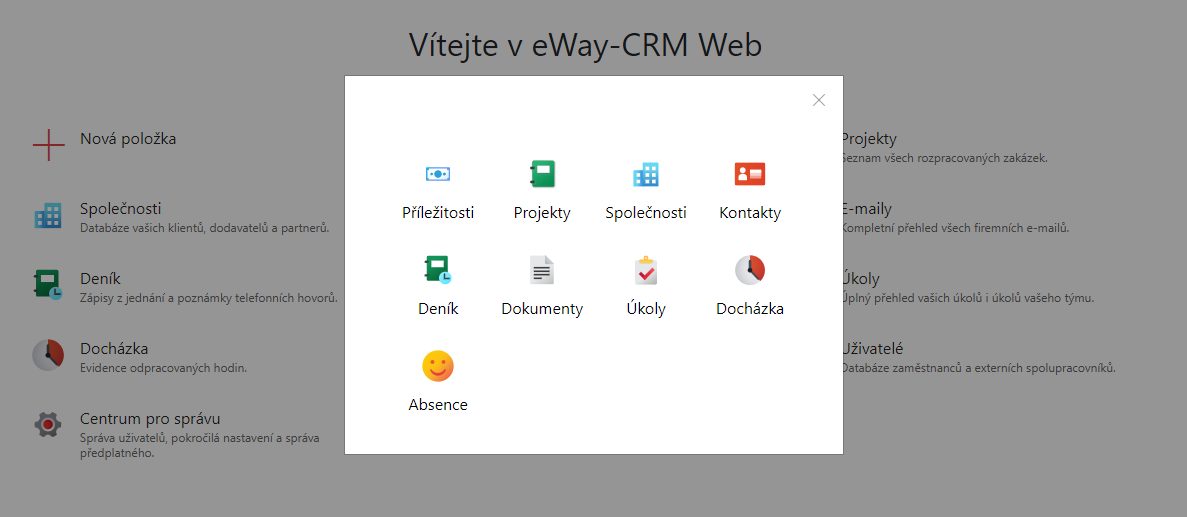
Task: Pick the Úkoly clipboard checkmark icon
Action: 646,270
